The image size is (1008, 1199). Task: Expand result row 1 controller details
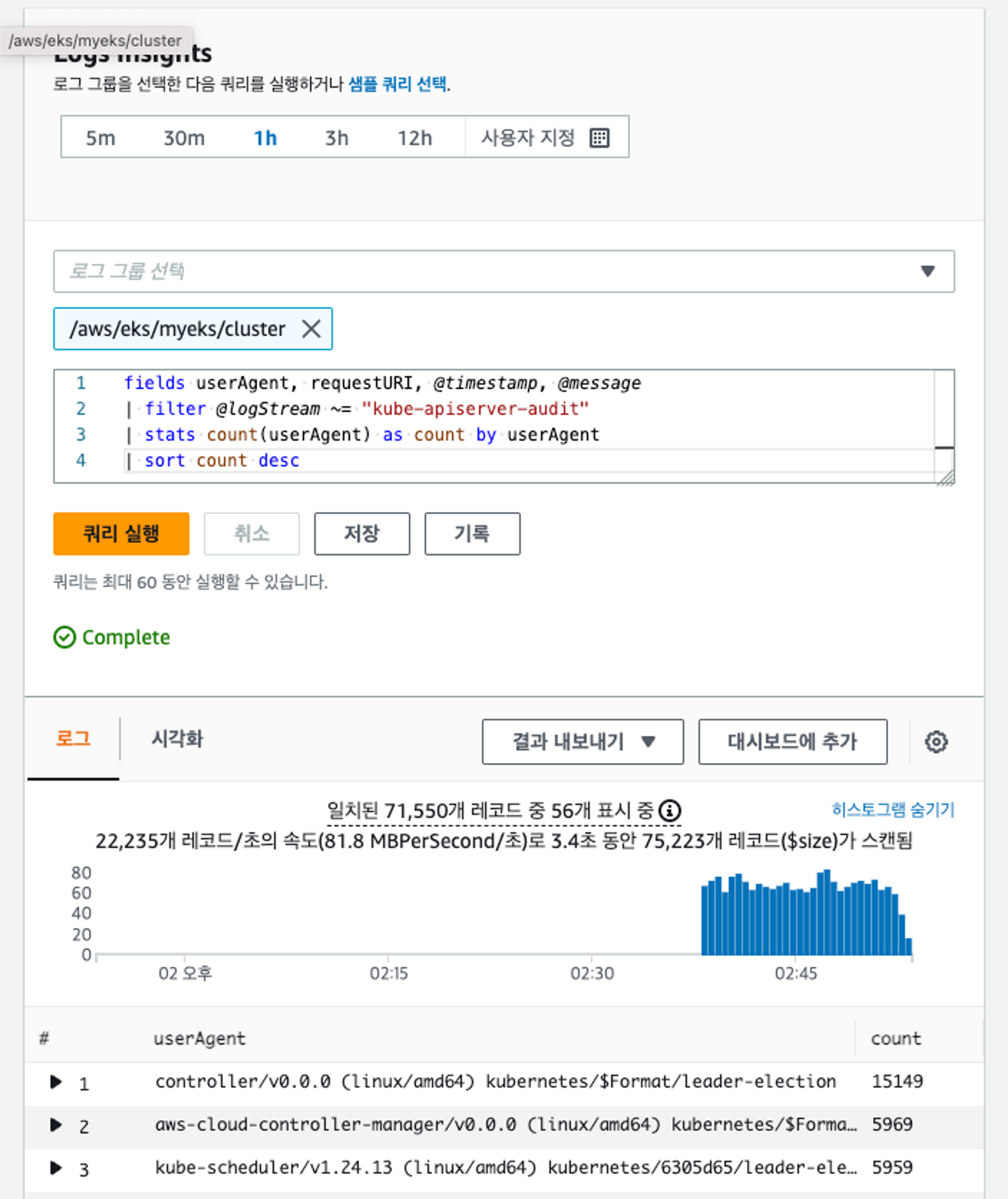[55, 1082]
